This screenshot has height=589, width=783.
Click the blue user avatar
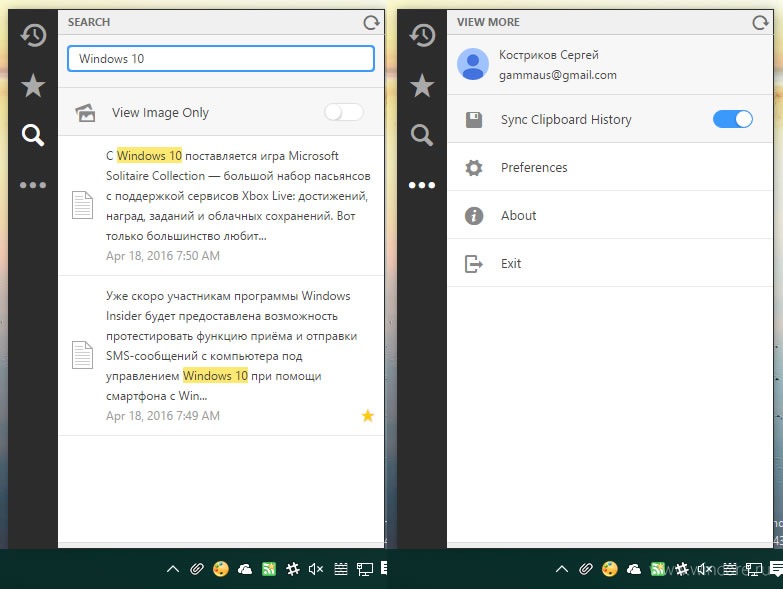(473, 64)
